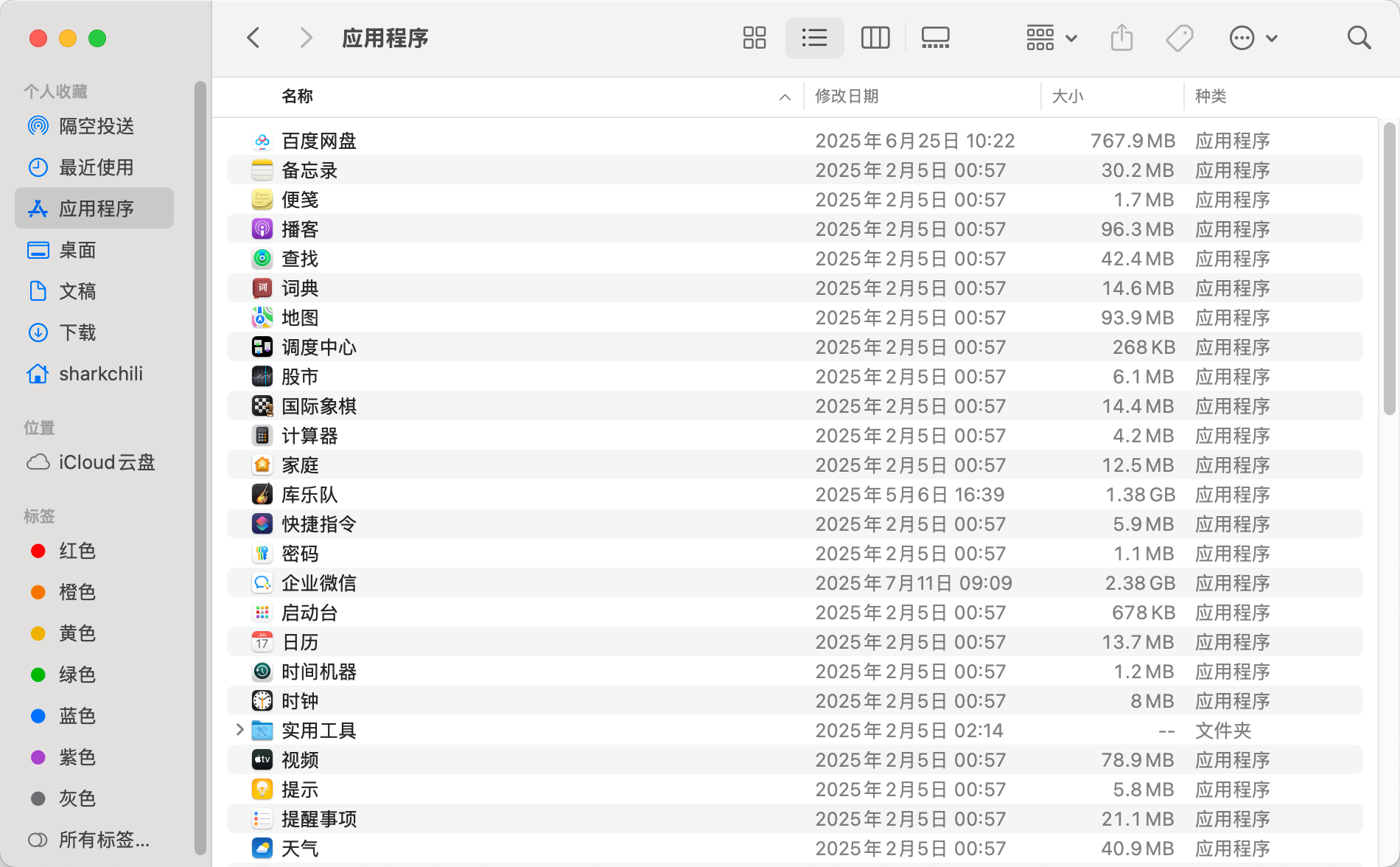Viewport: 1400px width, 867px height.
Task: Sort by 修改日期 column header
Action: (x=847, y=97)
